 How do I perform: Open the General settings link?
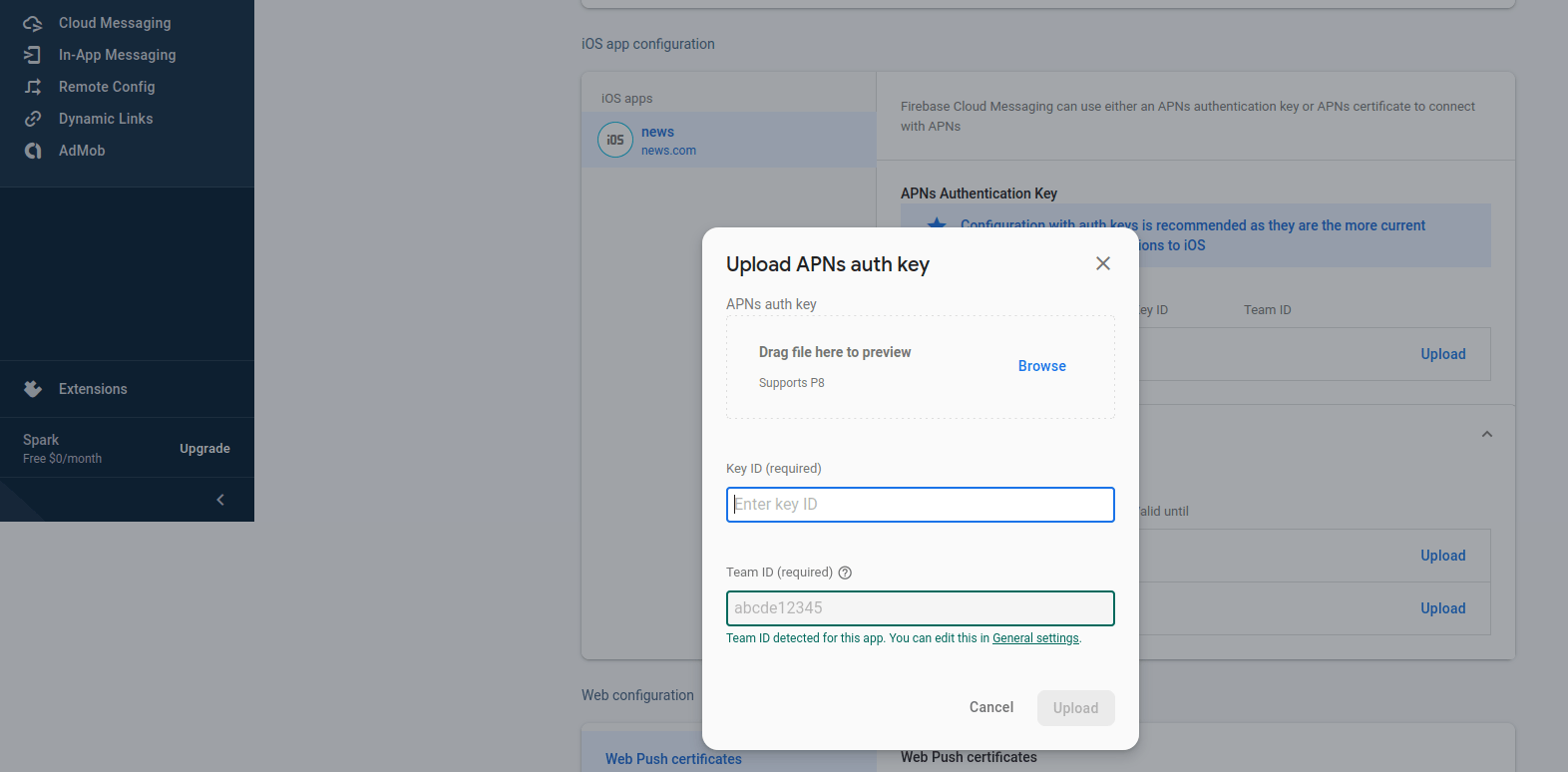point(1035,638)
